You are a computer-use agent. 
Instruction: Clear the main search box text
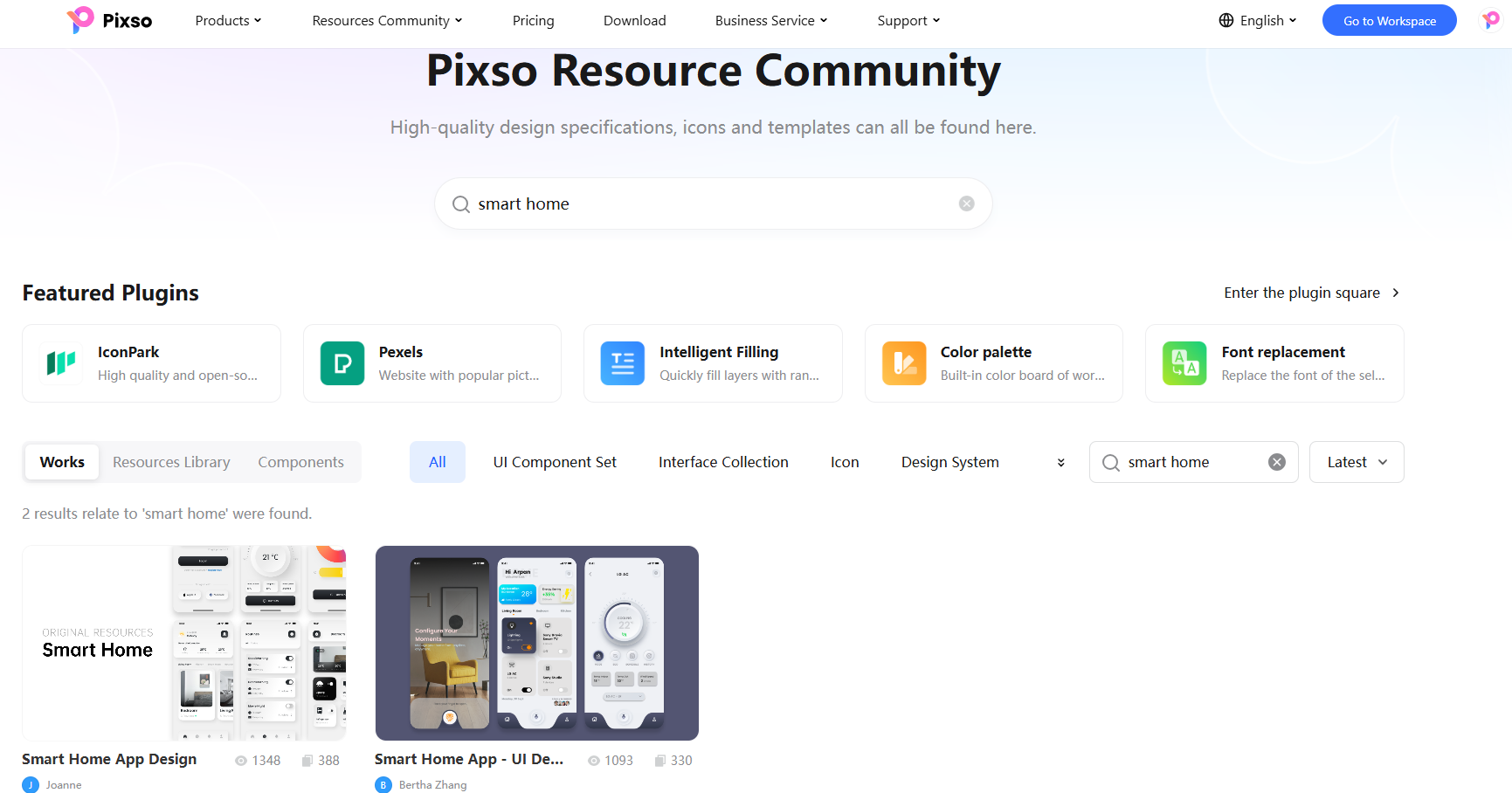966,203
